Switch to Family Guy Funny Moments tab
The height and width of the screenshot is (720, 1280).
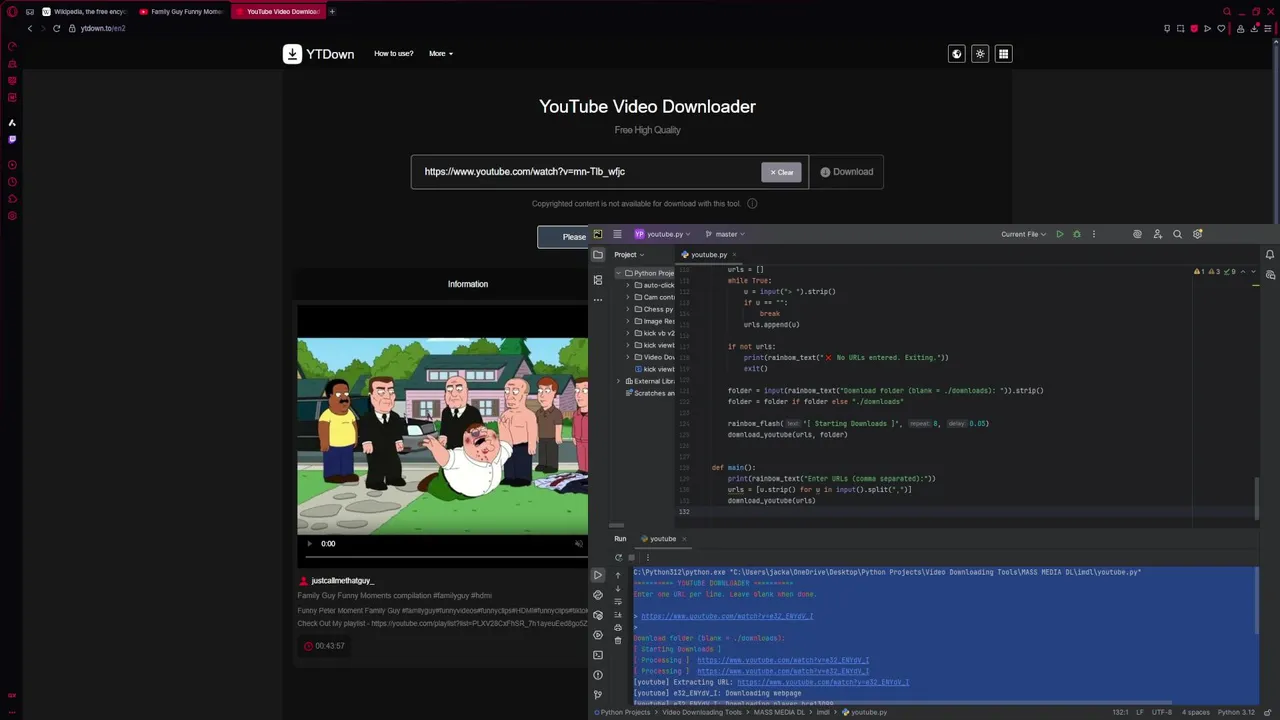[x=181, y=12]
